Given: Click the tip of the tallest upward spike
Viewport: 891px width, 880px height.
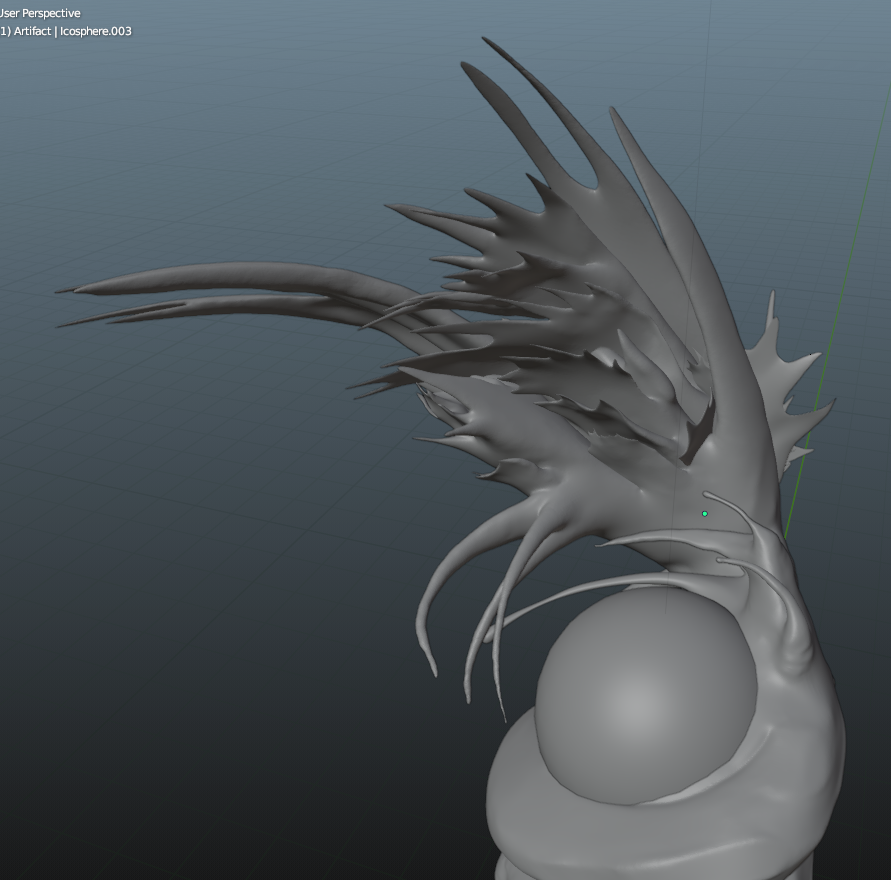Looking at the screenshot, I should coord(485,40).
